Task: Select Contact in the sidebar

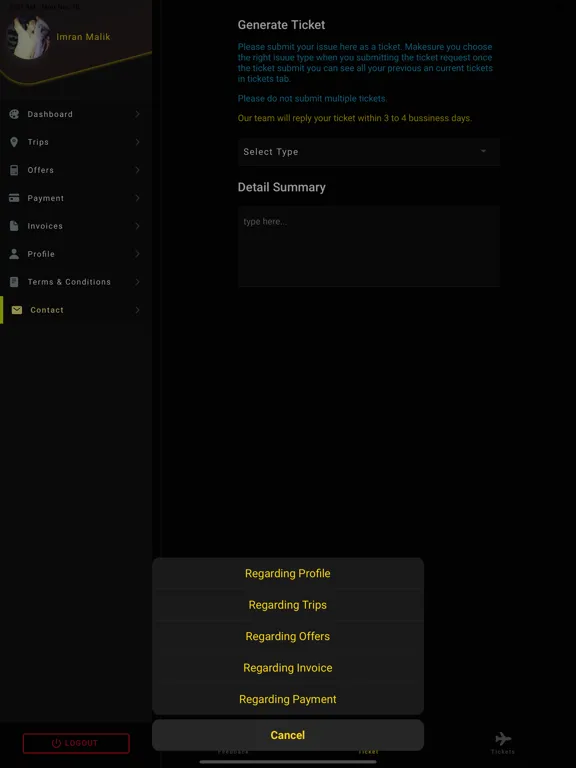Action: click(x=76, y=310)
